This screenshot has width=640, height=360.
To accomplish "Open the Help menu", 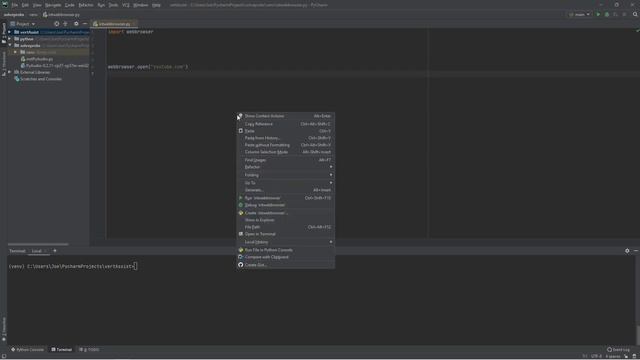I will pyautogui.click(x=156, y=5).
